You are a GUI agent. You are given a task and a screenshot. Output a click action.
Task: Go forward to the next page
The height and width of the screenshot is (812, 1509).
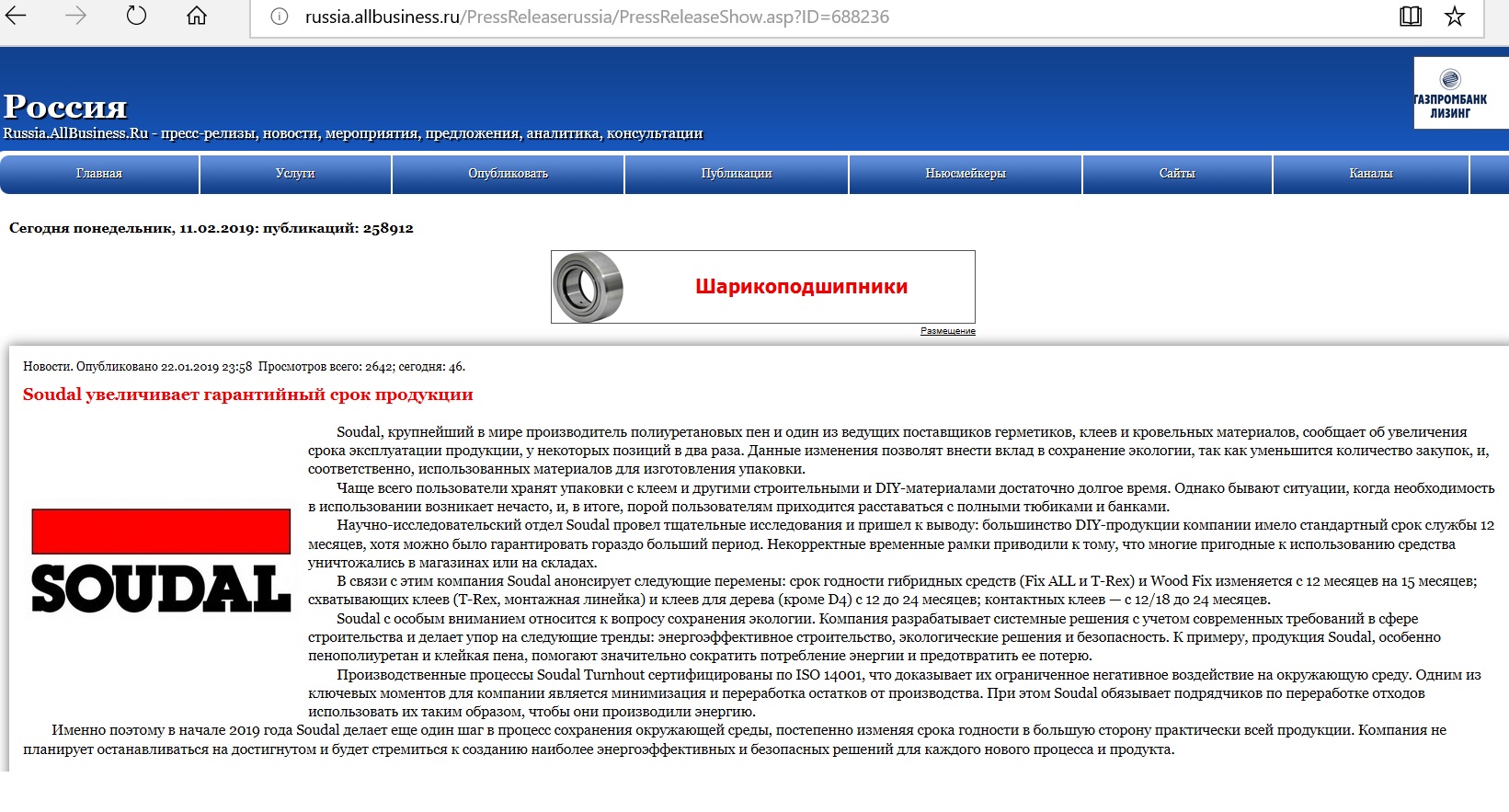pos(75,16)
